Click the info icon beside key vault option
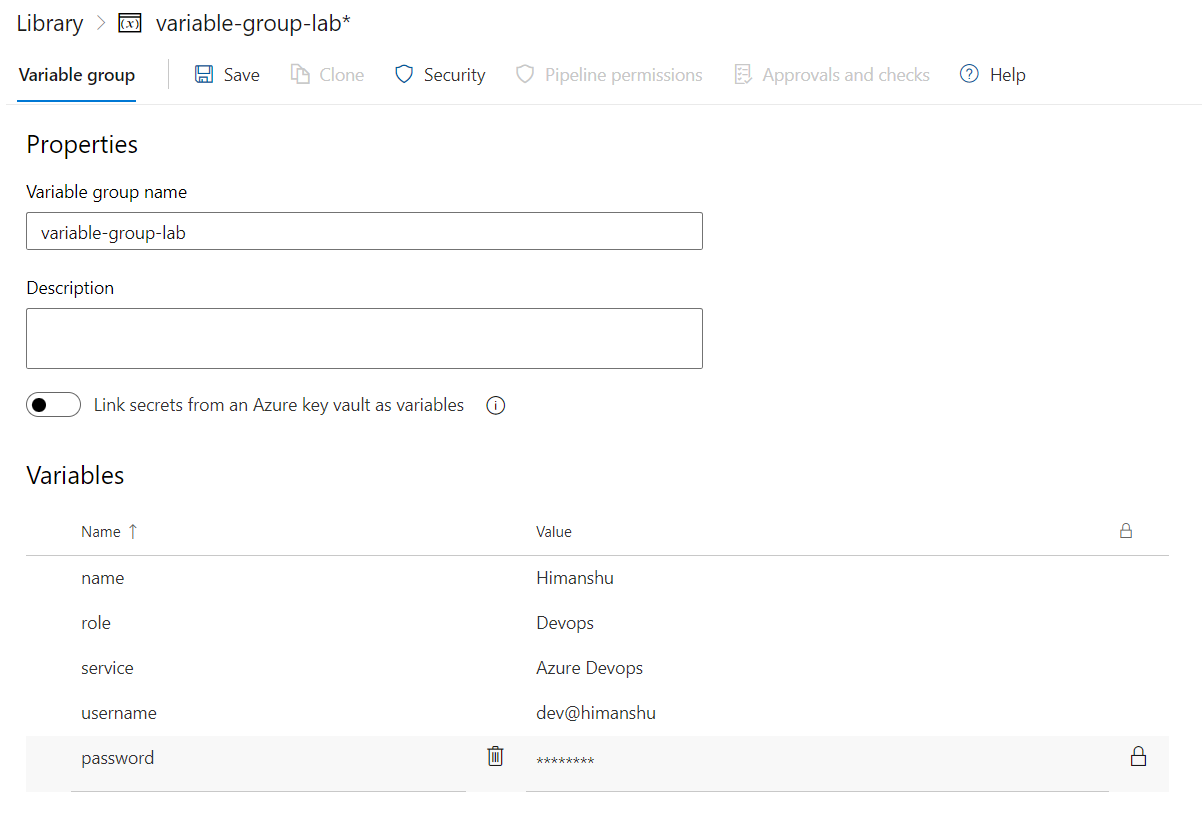The image size is (1202, 820). coord(495,406)
